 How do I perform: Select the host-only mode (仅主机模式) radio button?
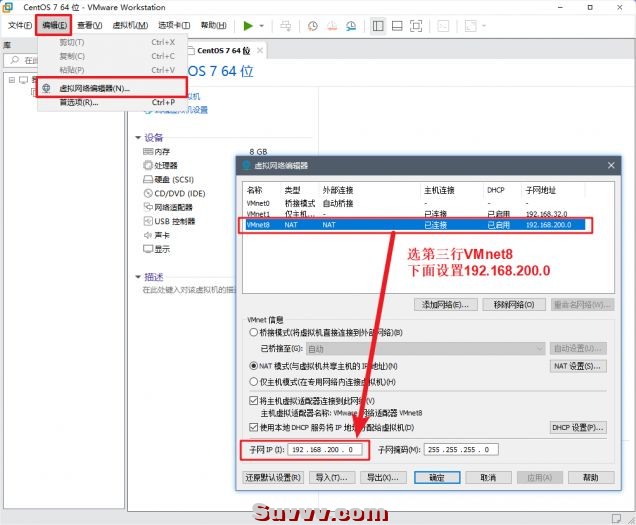pyautogui.click(x=253, y=381)
